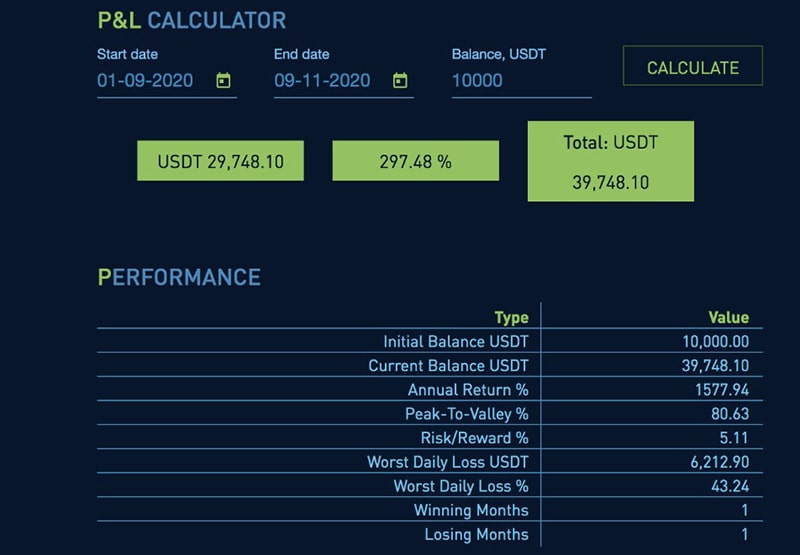Open the Start date calendar picker icon
This screenshot has width=800, height=555.
(224, 81)
